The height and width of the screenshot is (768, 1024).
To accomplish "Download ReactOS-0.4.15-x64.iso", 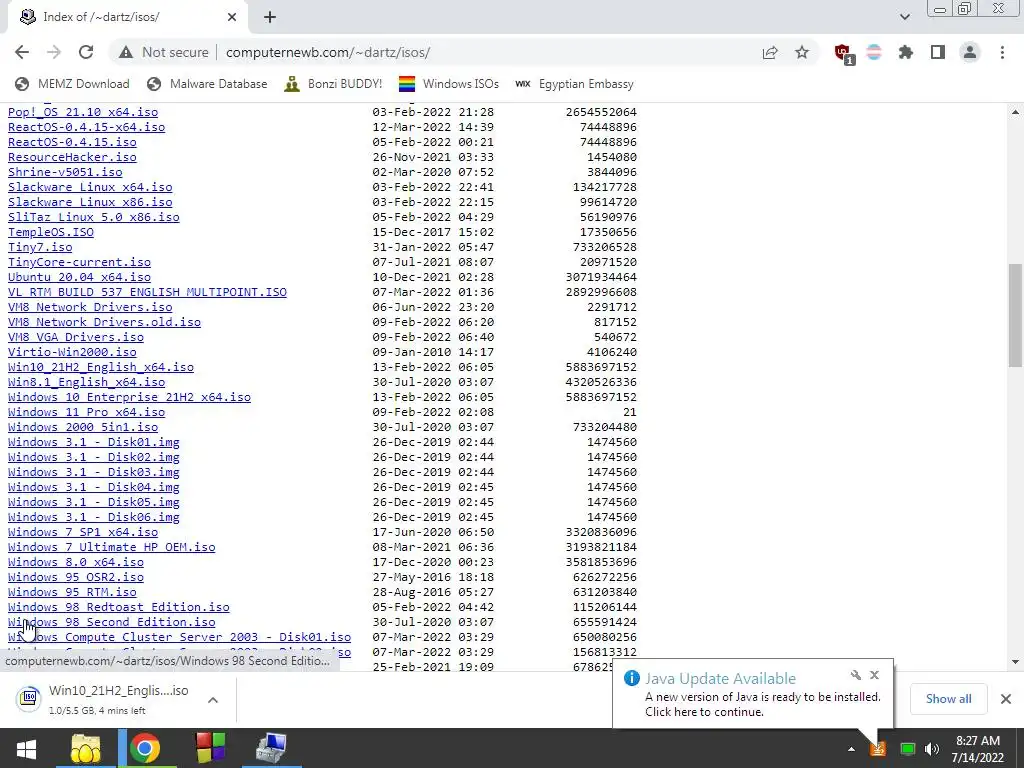I will click(86, 127).
